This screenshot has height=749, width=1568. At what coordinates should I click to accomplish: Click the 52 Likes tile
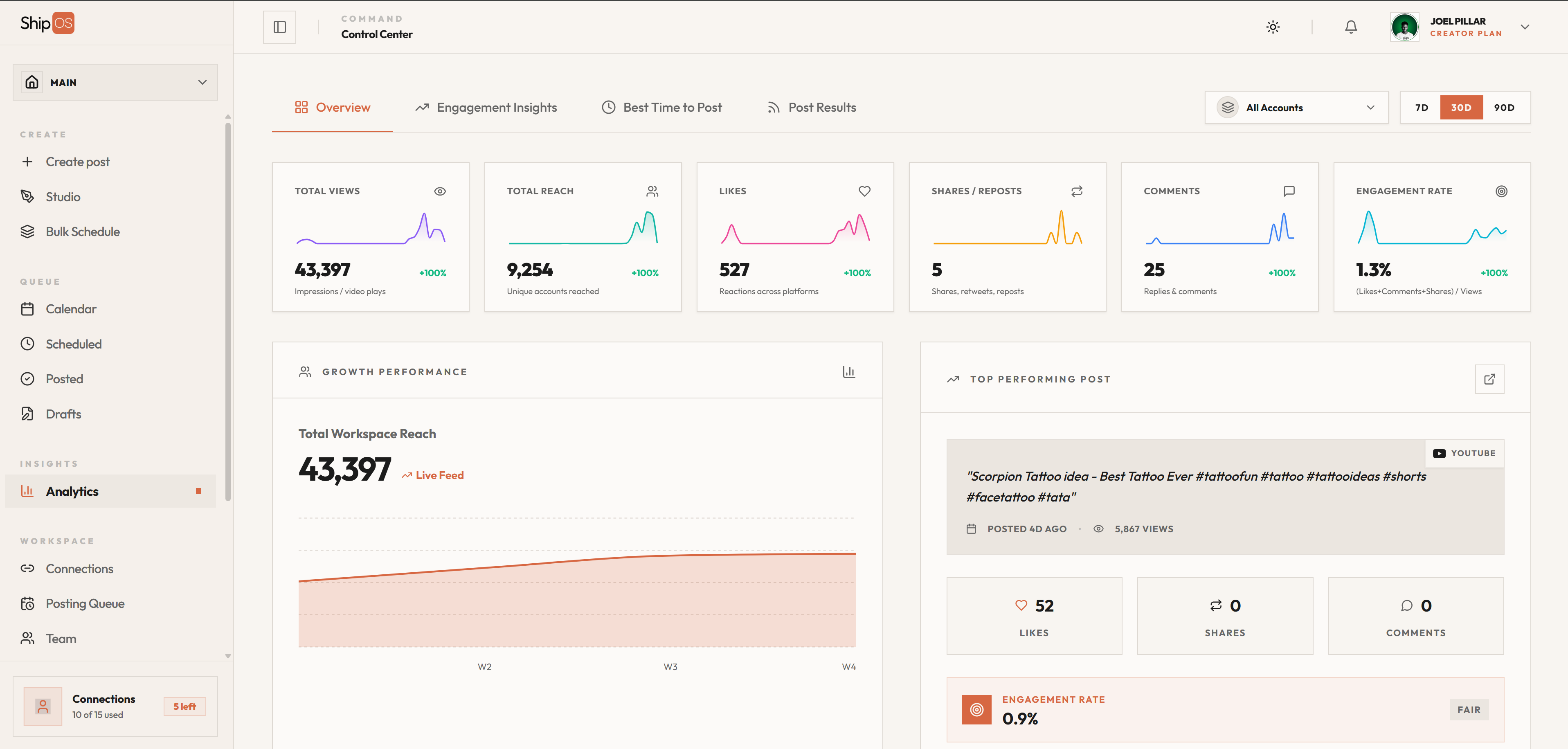pos(1034,616)
